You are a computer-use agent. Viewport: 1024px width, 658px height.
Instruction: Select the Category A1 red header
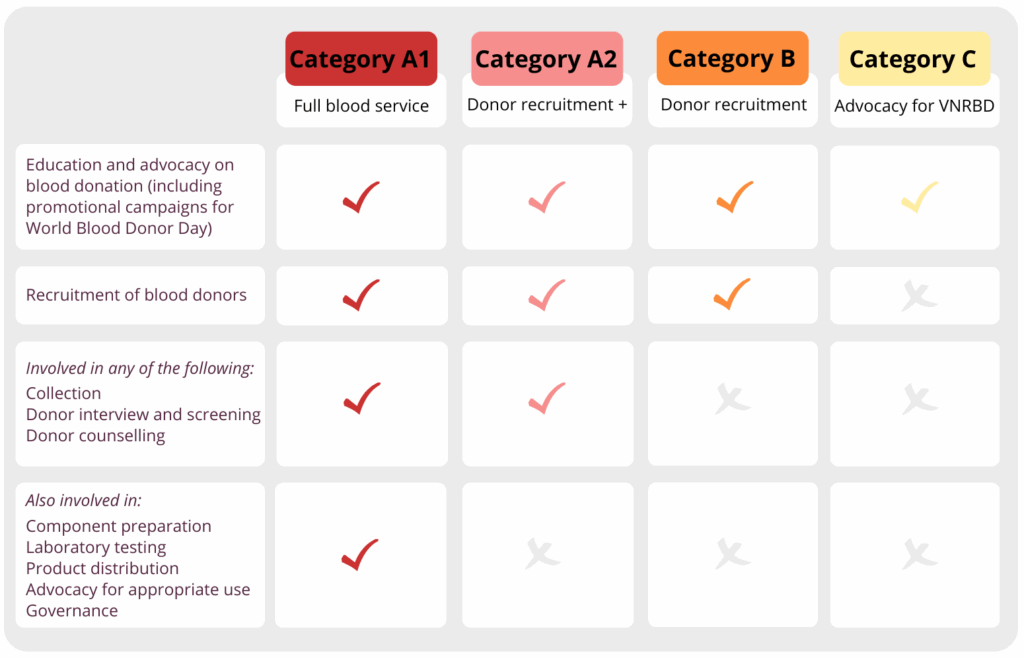[361, 59]
